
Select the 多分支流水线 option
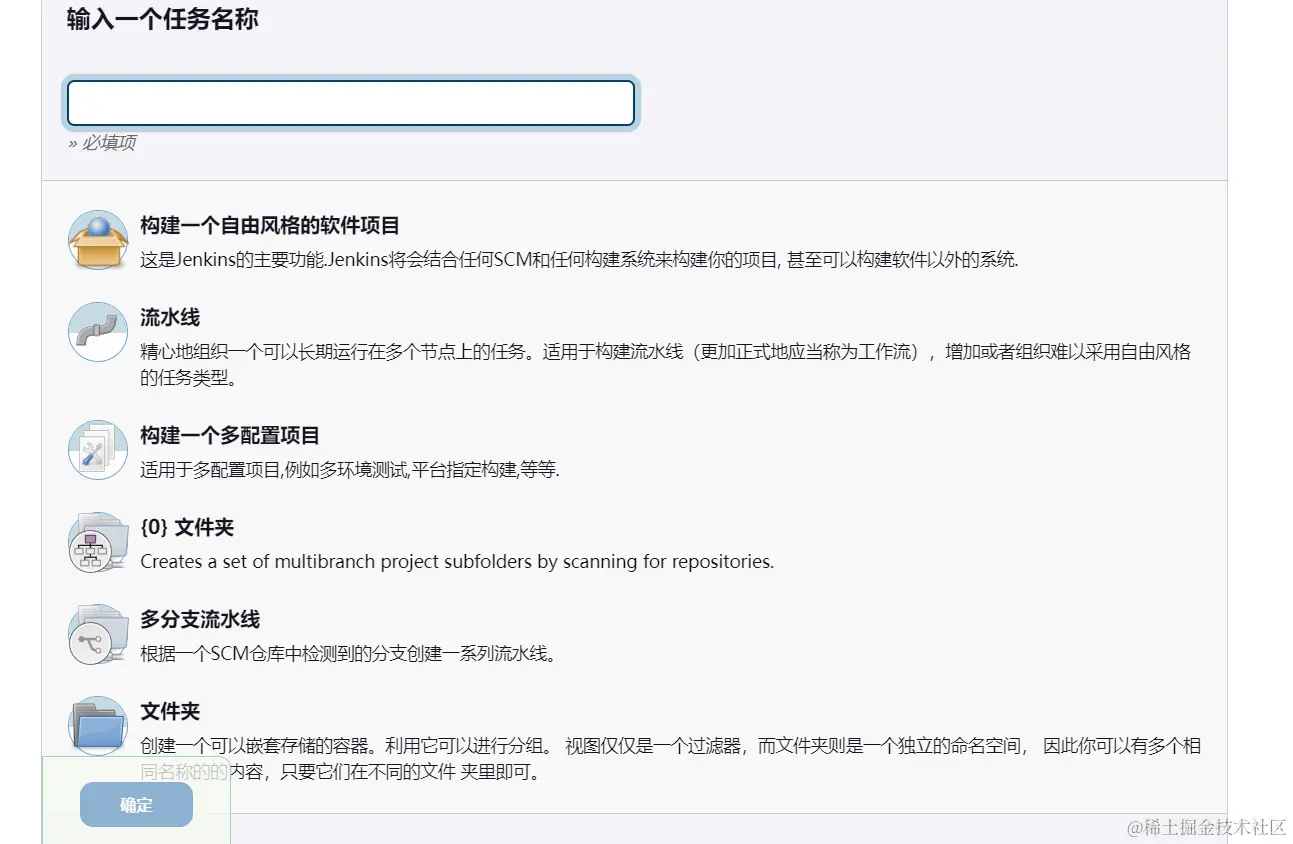197,619
